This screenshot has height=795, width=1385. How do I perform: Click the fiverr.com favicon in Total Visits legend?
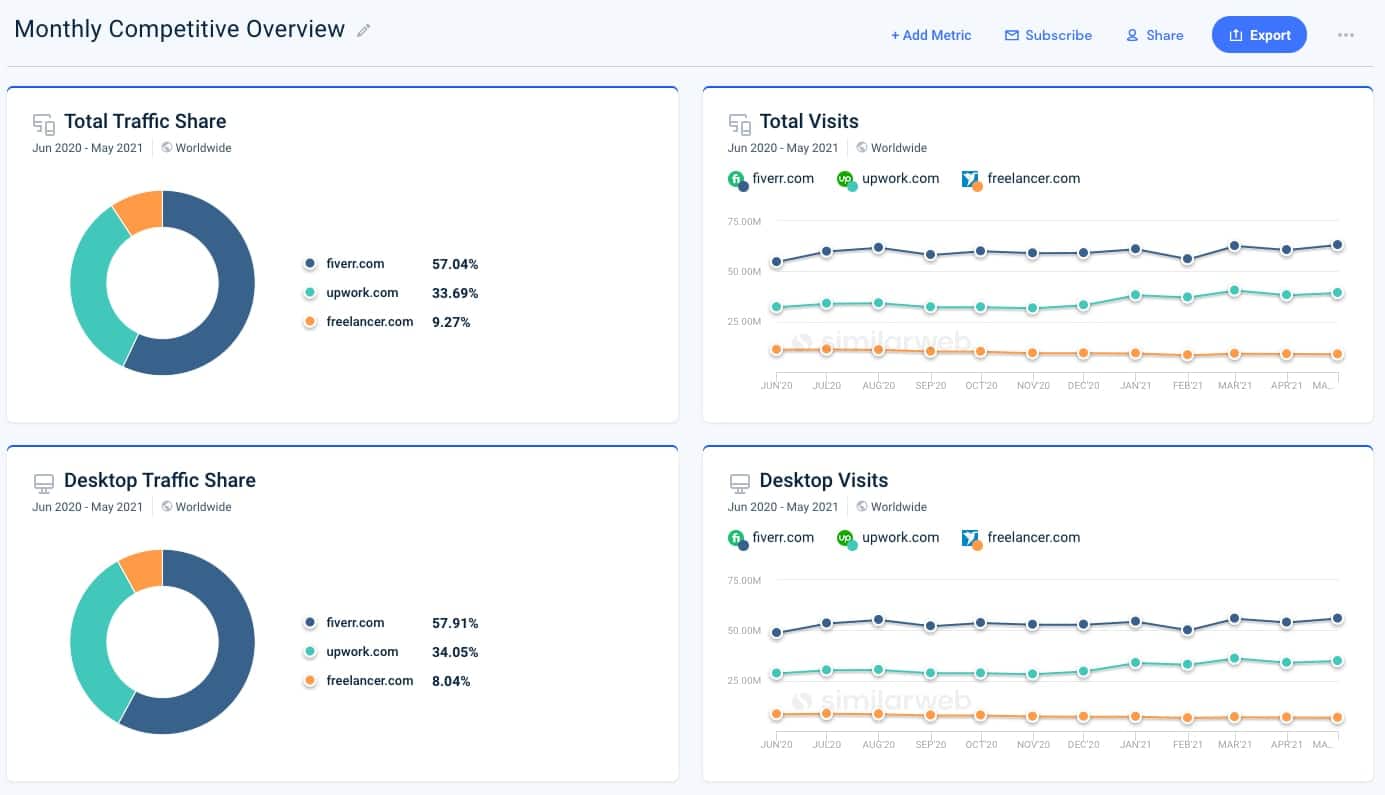tap(737, 179)
